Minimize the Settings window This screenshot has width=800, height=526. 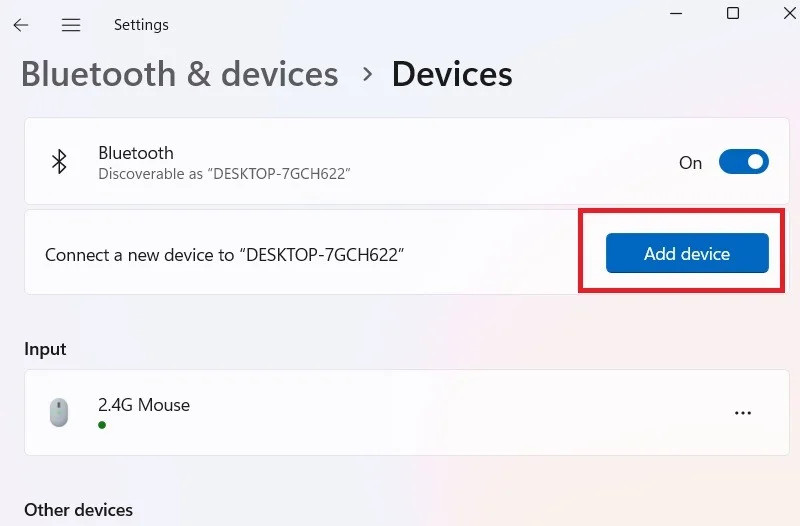pos(676,13)
